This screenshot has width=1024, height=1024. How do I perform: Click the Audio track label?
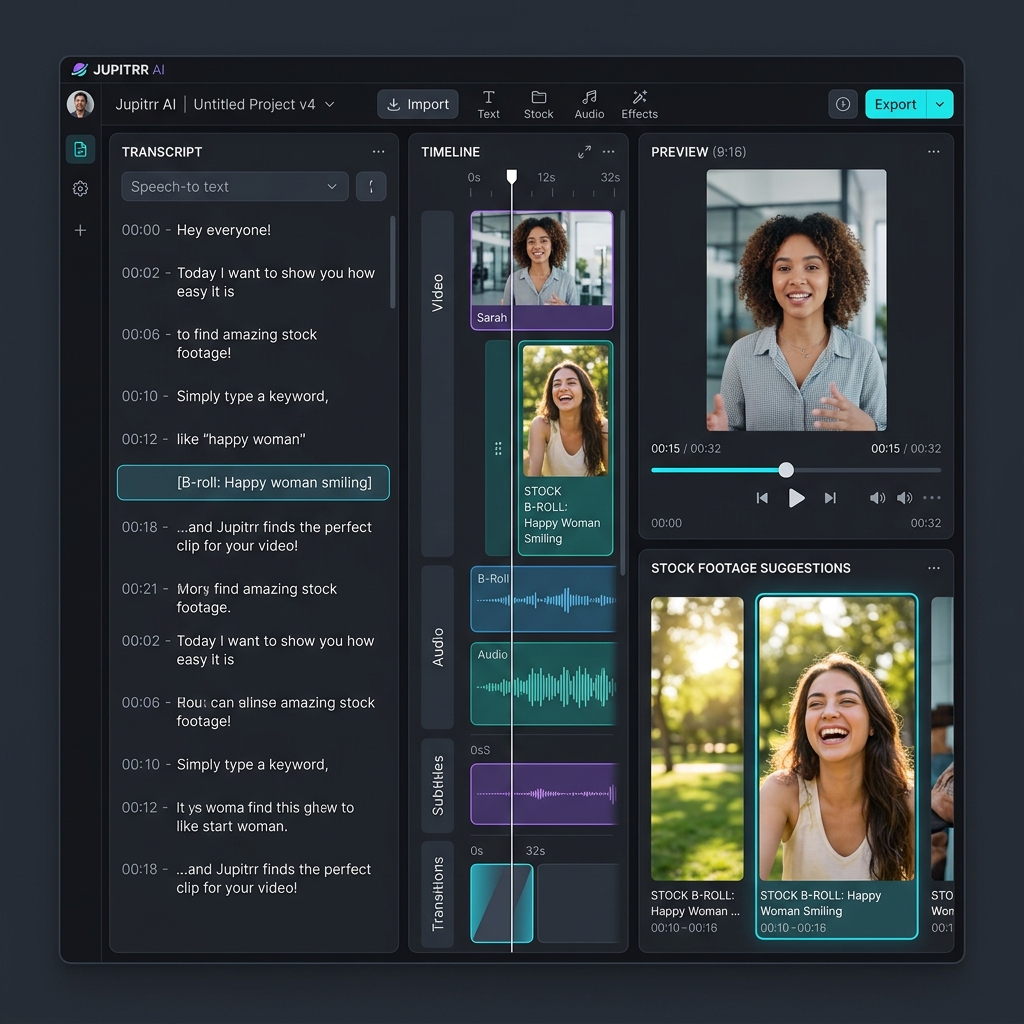(438, 647)
